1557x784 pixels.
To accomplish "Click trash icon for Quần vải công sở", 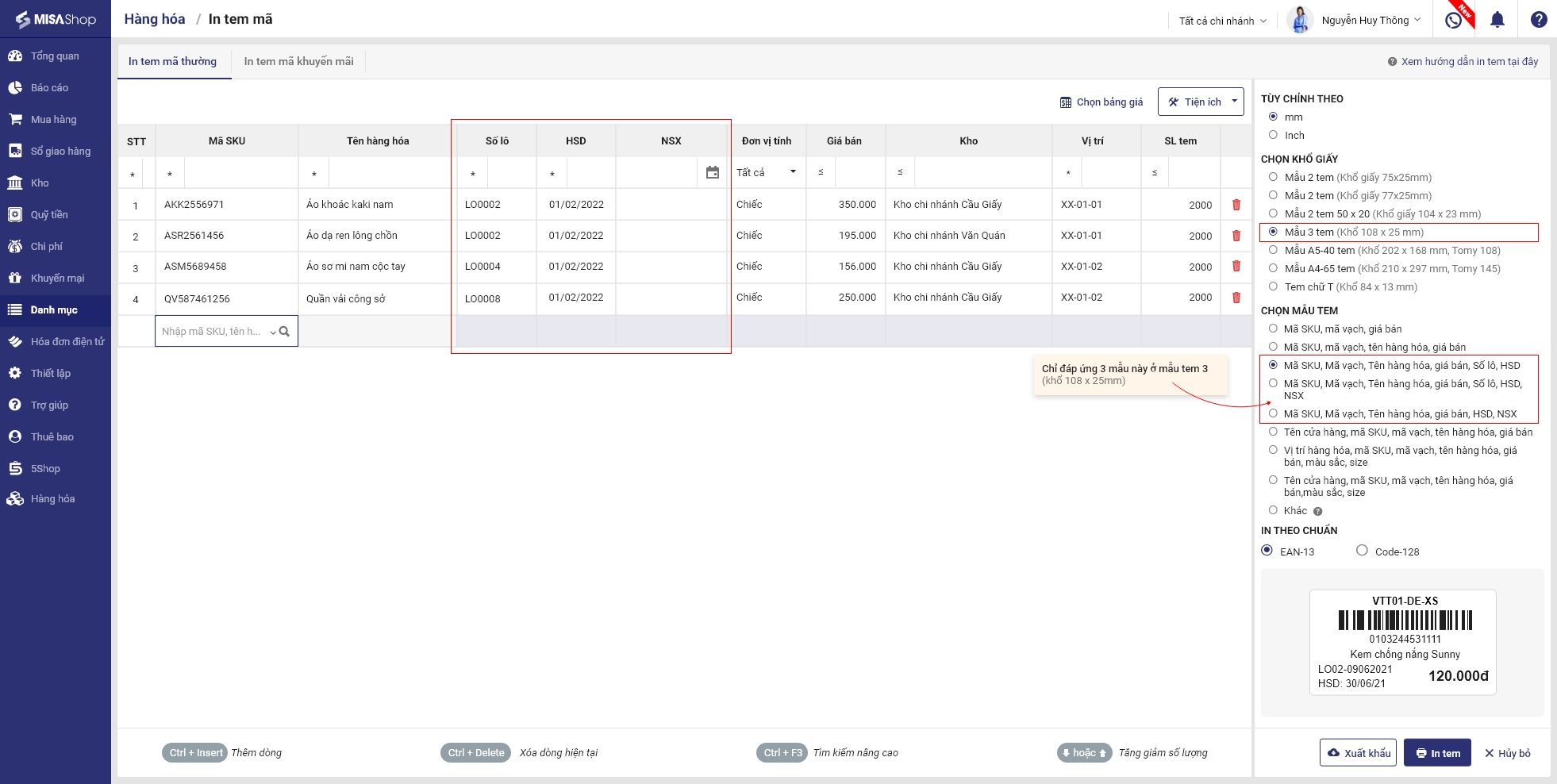I will (1236, 298).
